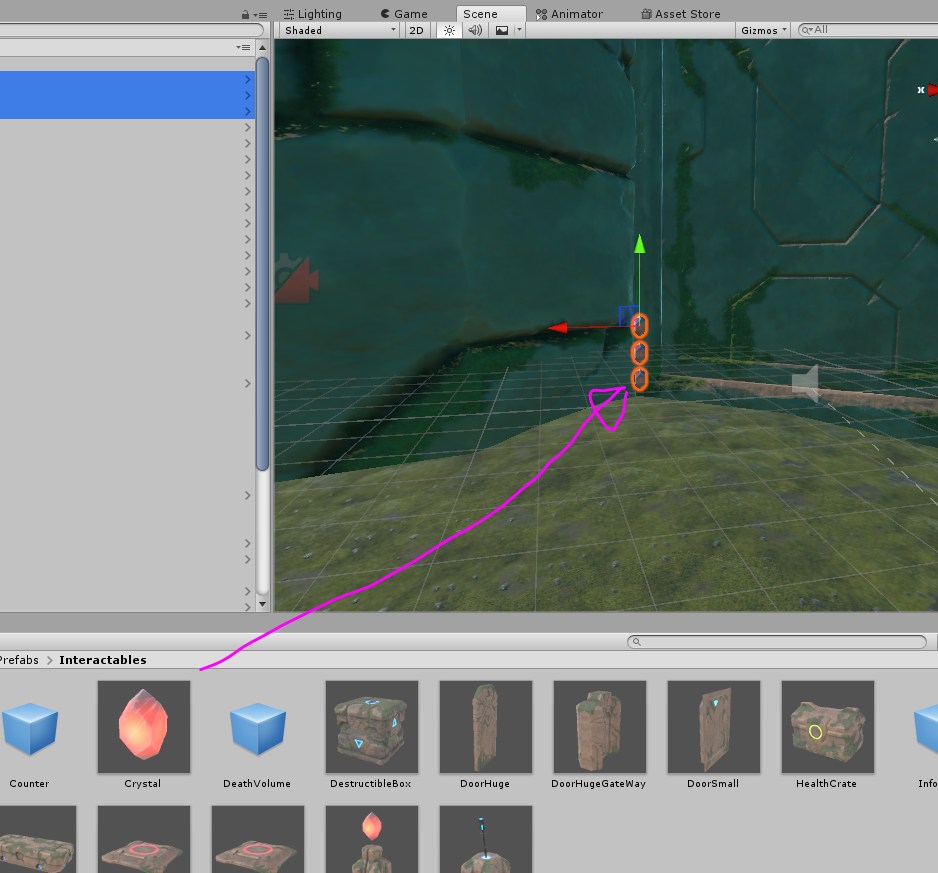Click the red X-axis gizmo arrow
This screenshot has width=938, height=873.
click(x=558, y=328)
